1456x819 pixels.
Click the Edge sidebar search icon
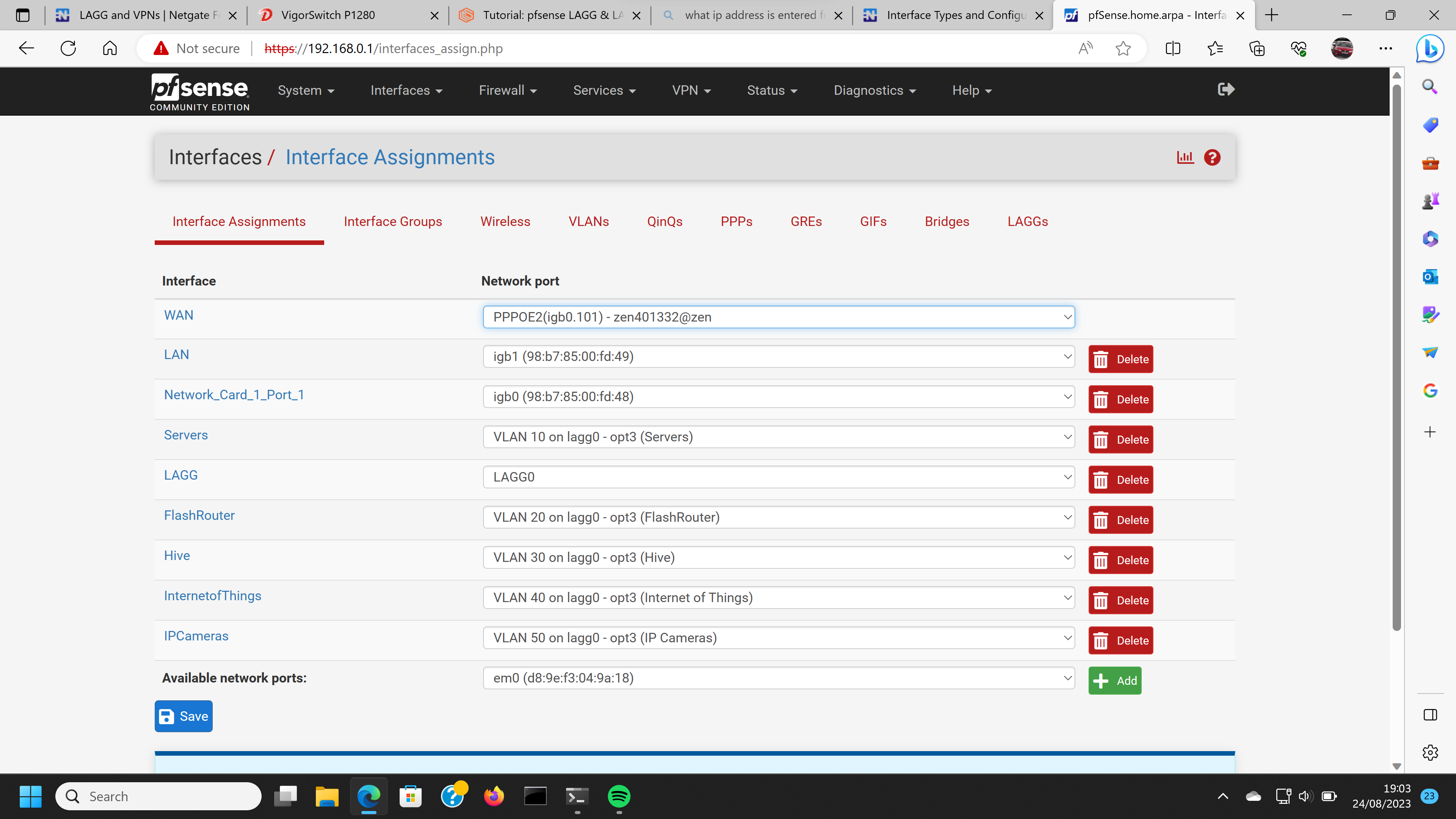(1430, 86)
